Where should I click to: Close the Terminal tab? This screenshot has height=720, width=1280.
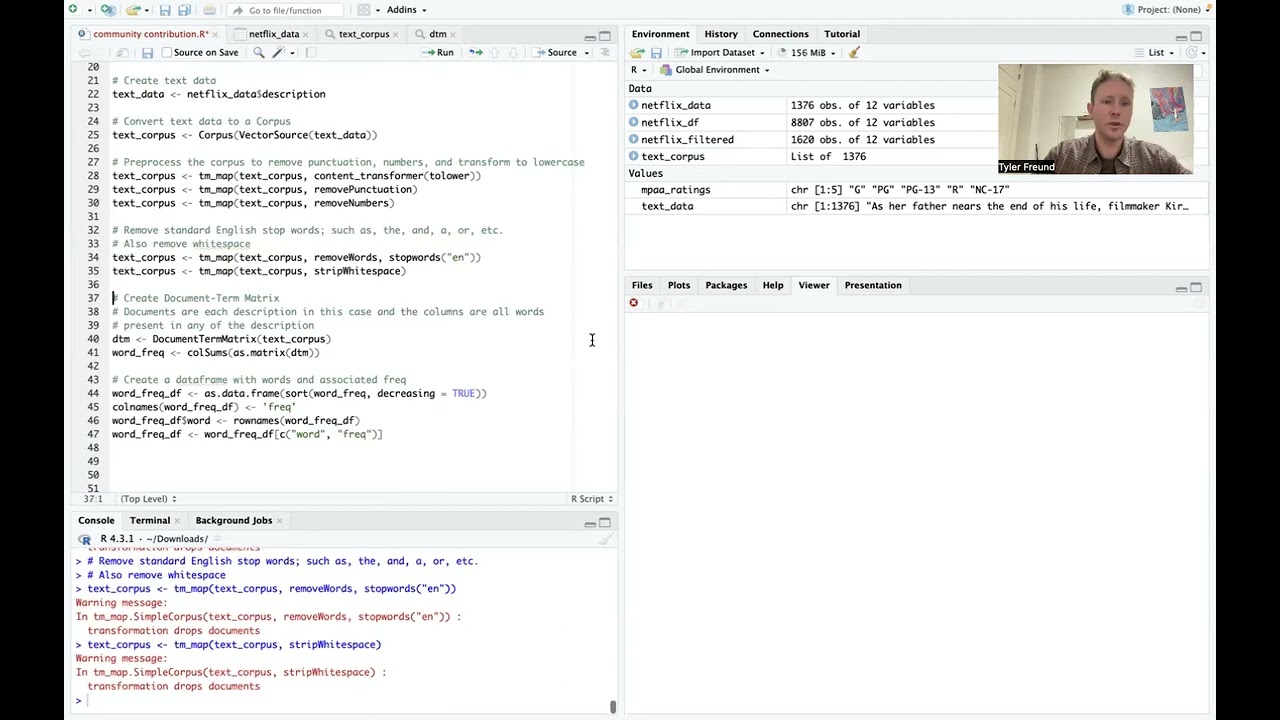click(x=178, y=521)
